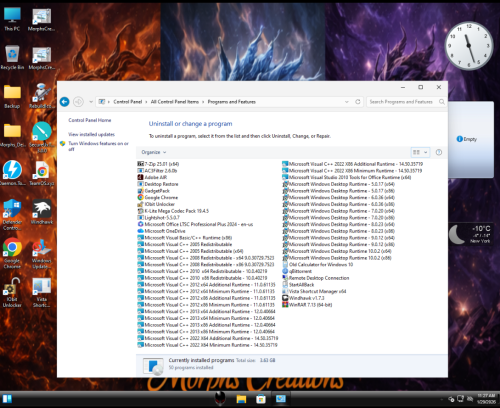Select StartAllBack program entry
Viewport: 500px width, 408px height.
(x=298, y=284)
